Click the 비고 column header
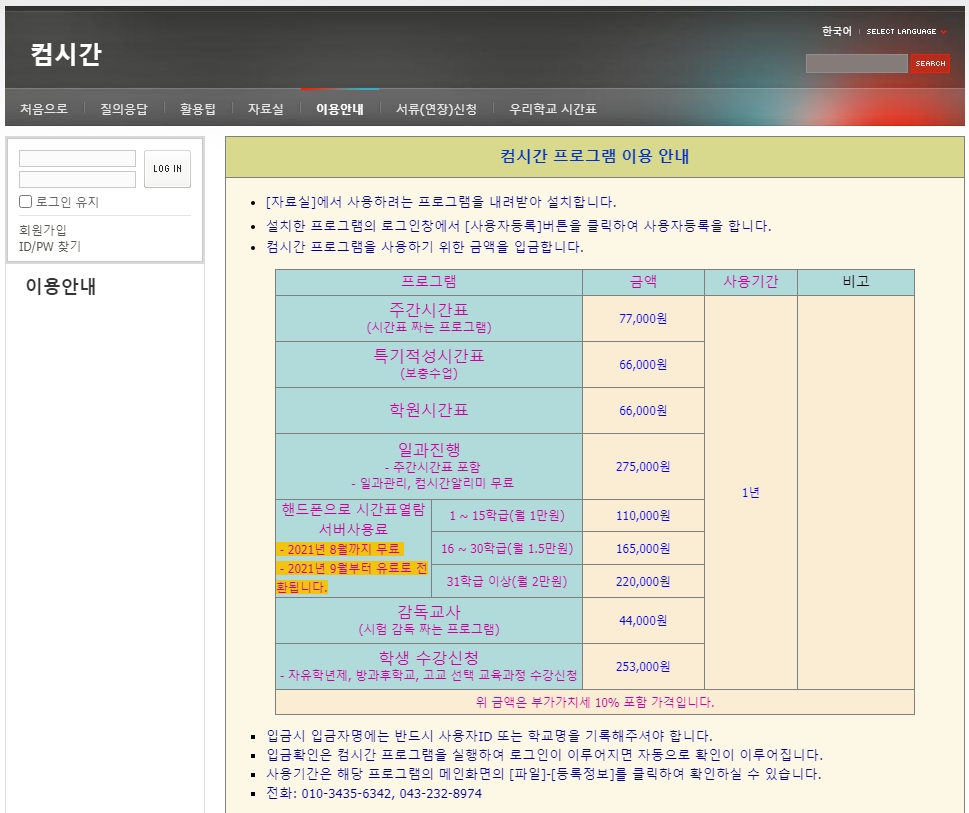This screenshot has width=969, height=813. coord(856,282)
